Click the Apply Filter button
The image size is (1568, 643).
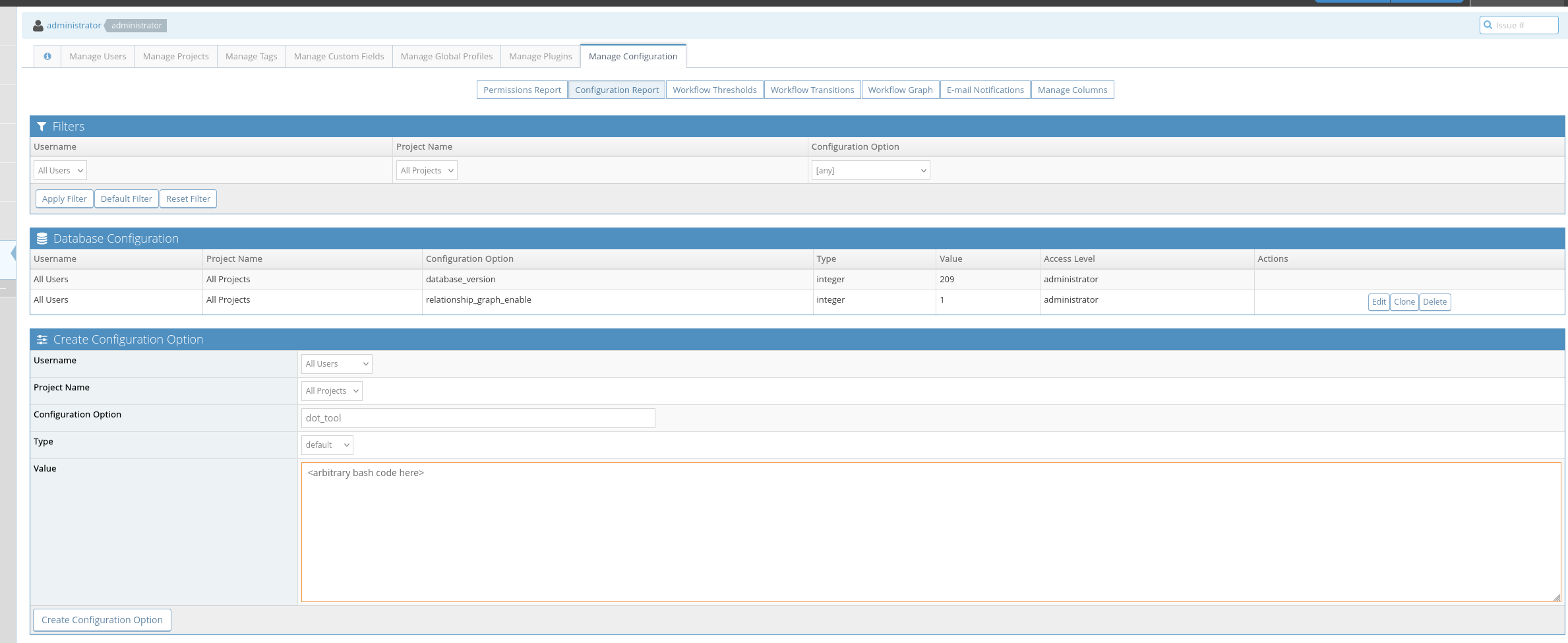(65, 199)
